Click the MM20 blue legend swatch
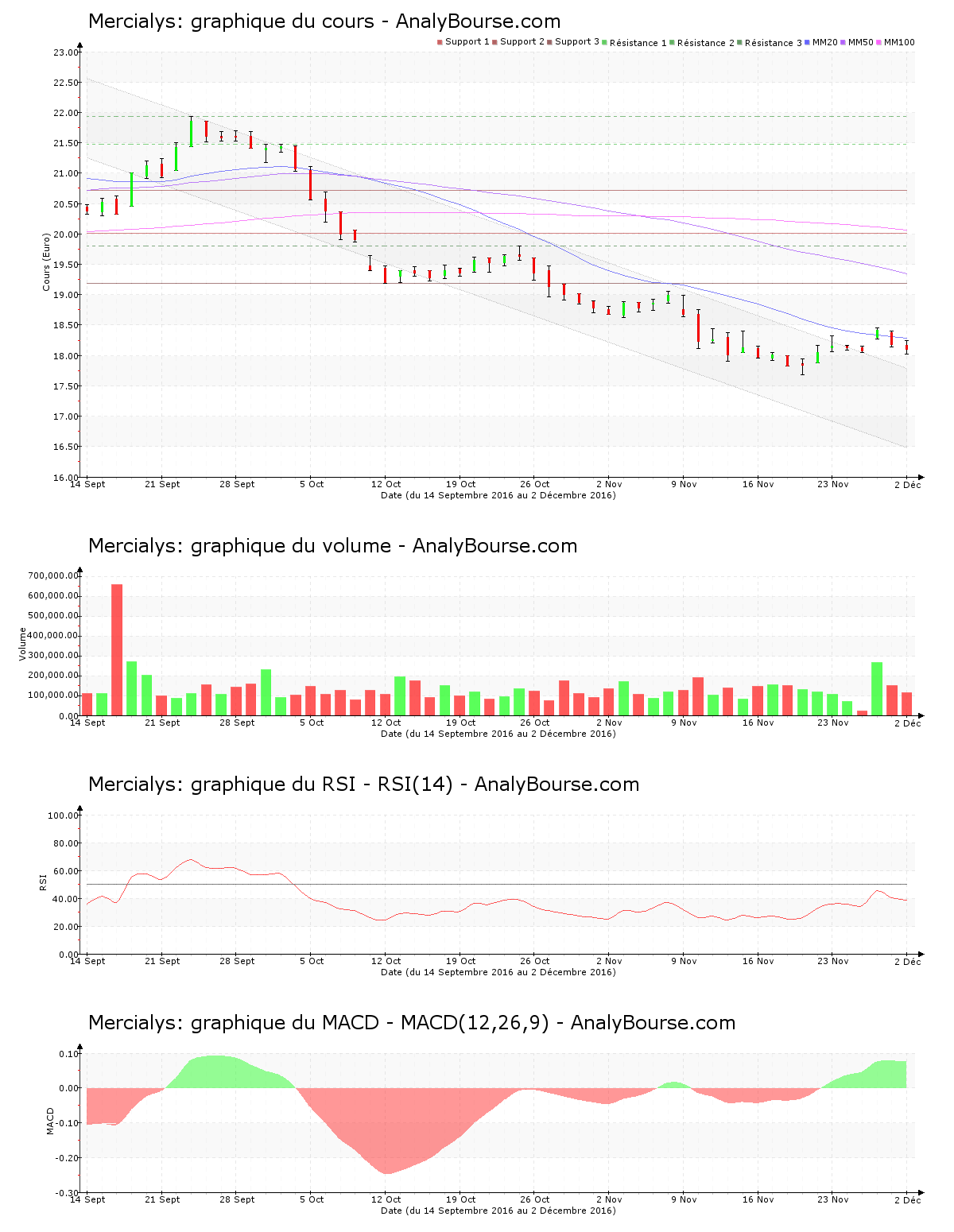This screenshot has height=1232, width=954. pos(808,42)
